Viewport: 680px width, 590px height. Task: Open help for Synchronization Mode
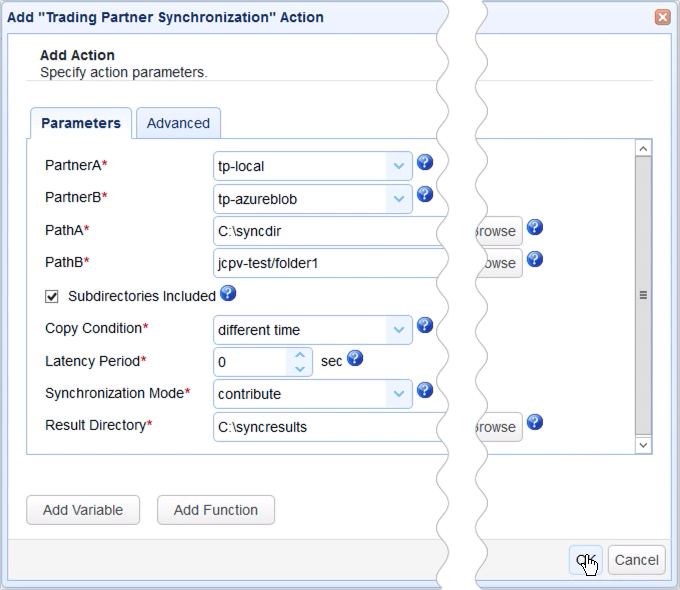click(x=424, y=391)
